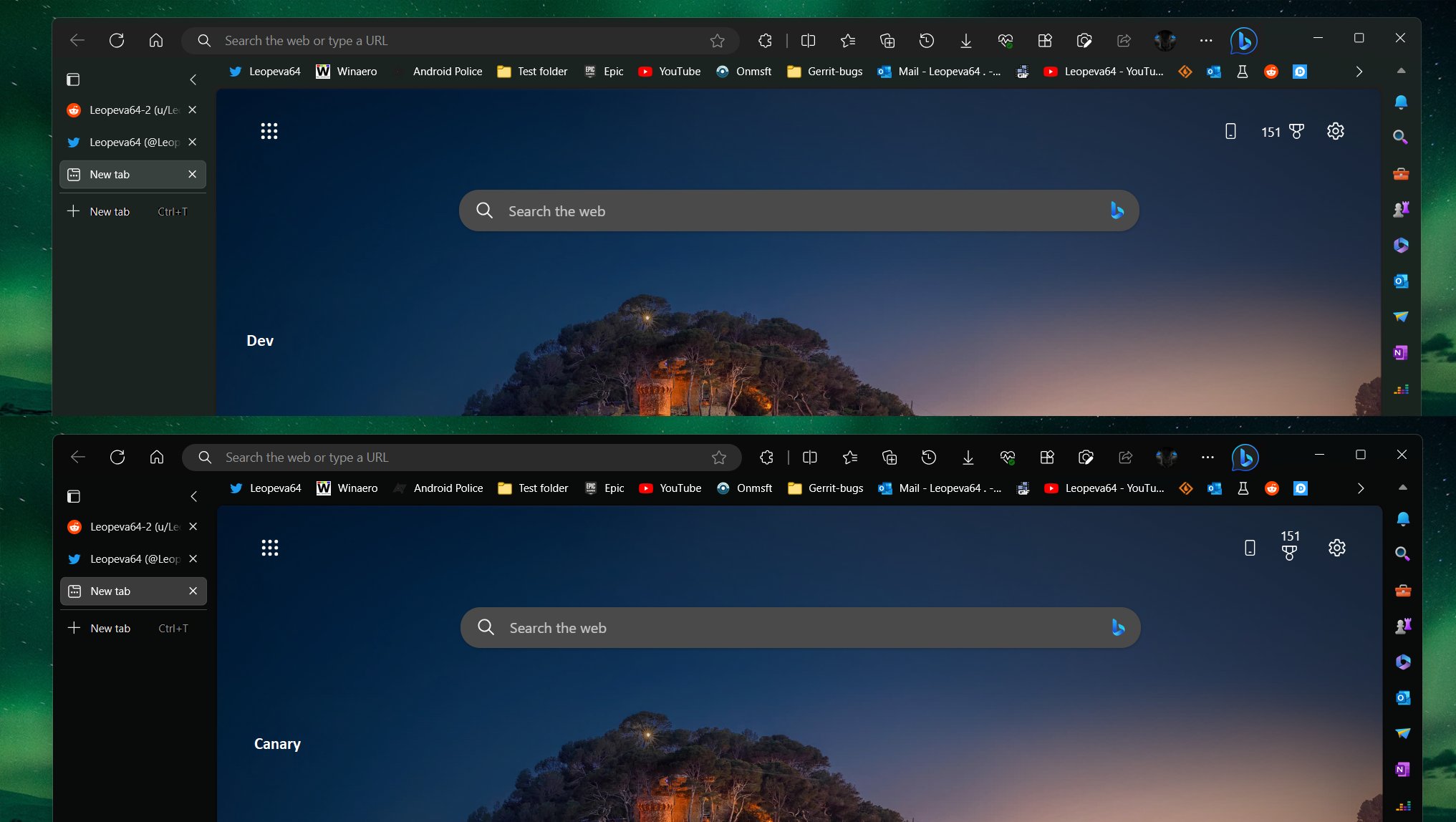Collapse sidebar up arrow in Dev window
Viewport: 1456px width, 822px height.
click(1401, 71)
